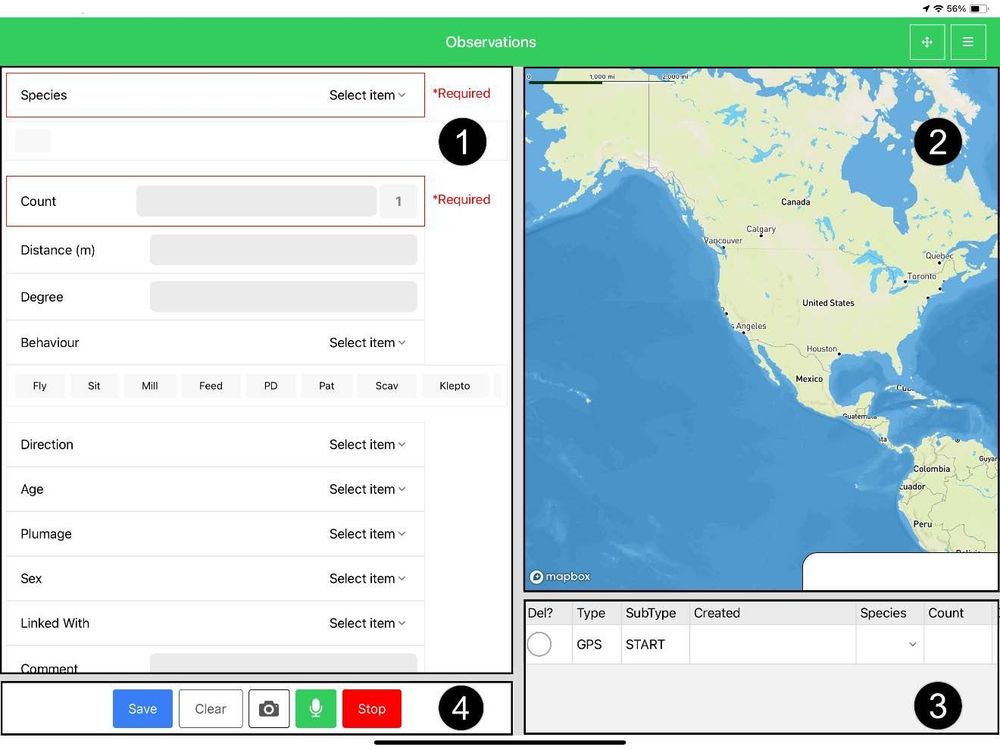Open the Behaviour dropdown
This screenshot has height=750, width=1000.
coord(367,342)
